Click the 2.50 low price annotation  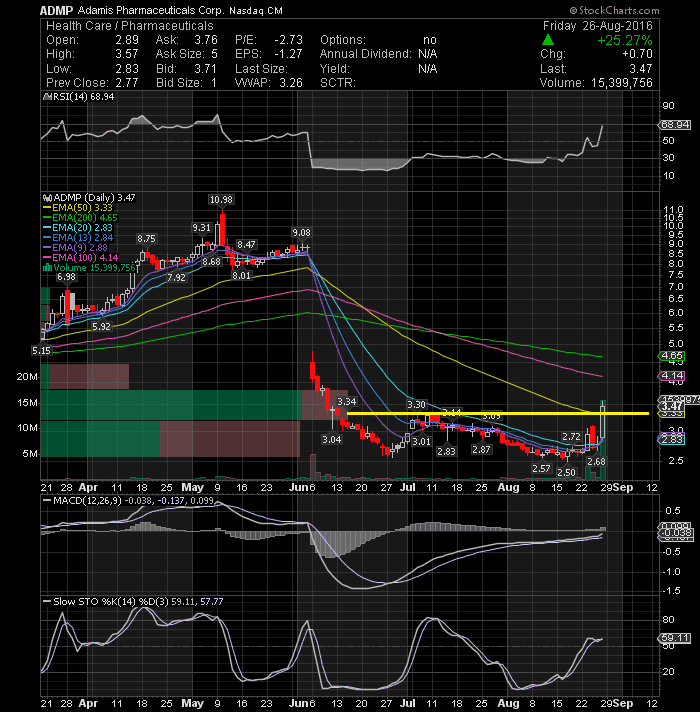click(x=566, y=472)
